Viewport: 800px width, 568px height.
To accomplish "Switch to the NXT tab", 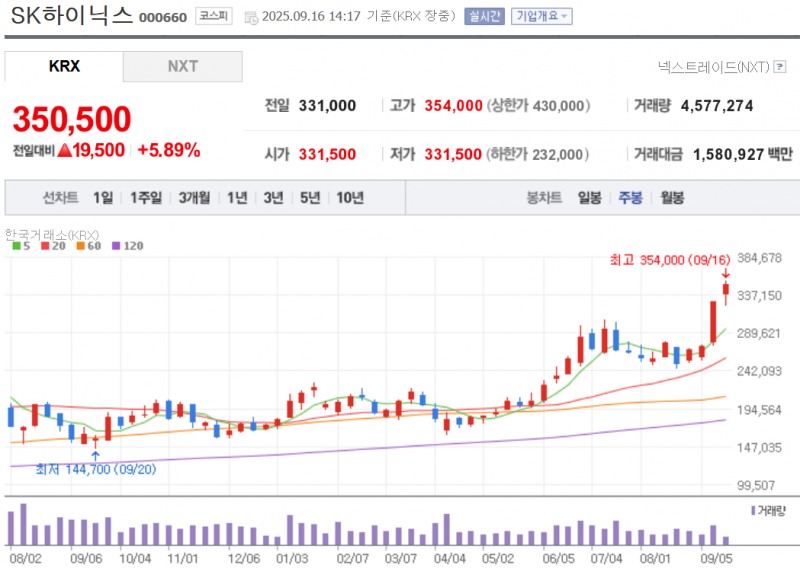I will click(182, 67).
